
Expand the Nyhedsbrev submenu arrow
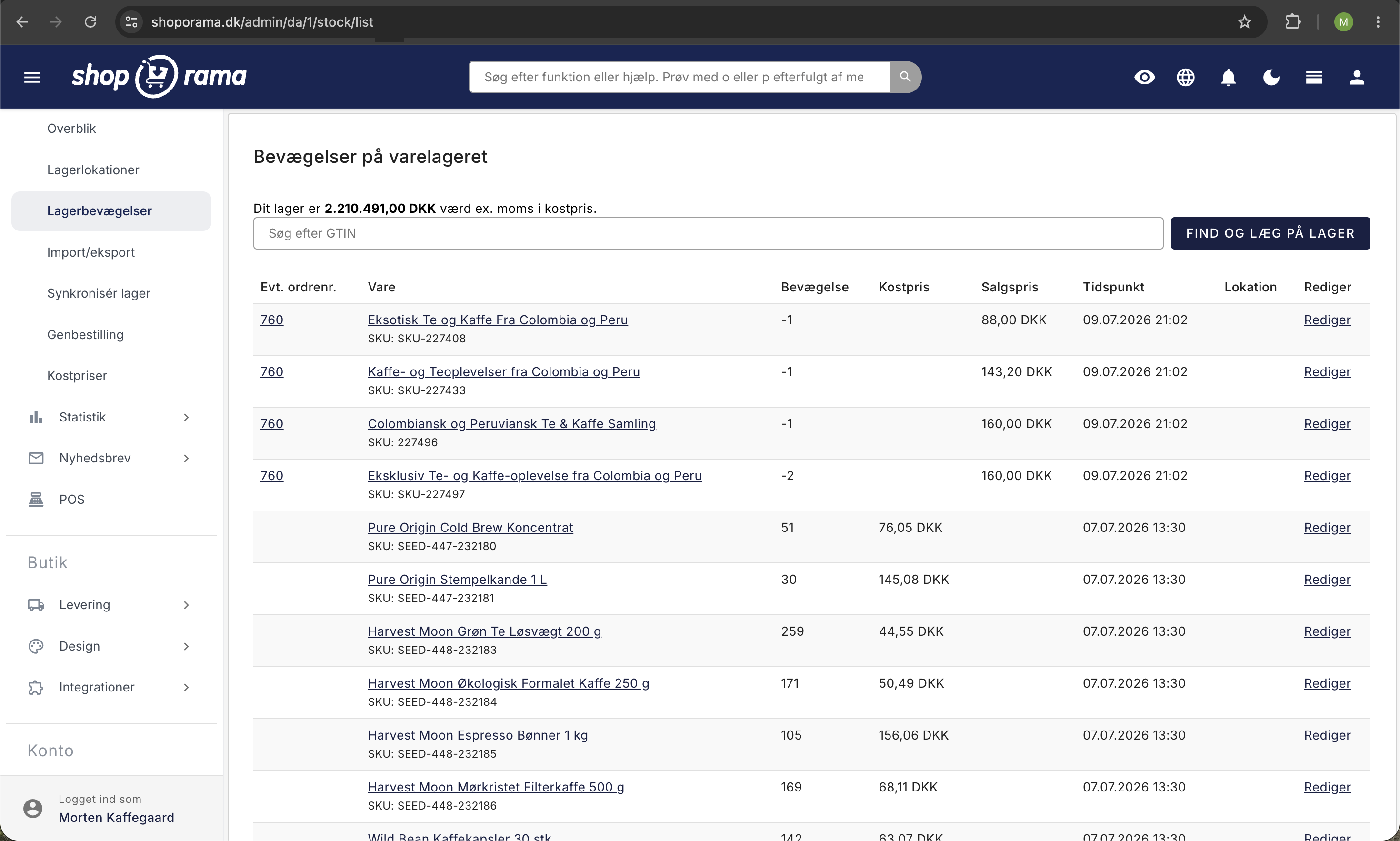tap(186, 458)
